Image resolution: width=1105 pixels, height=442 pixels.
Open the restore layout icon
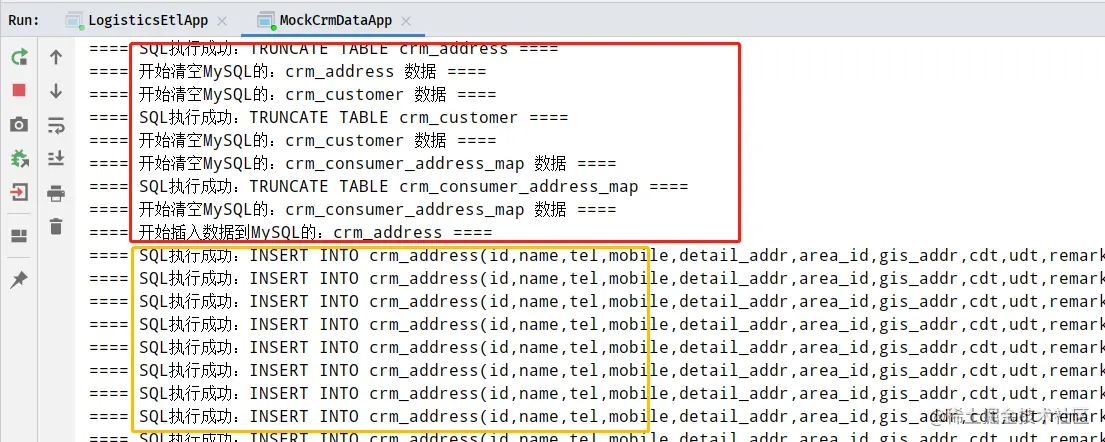click(19, 236)
